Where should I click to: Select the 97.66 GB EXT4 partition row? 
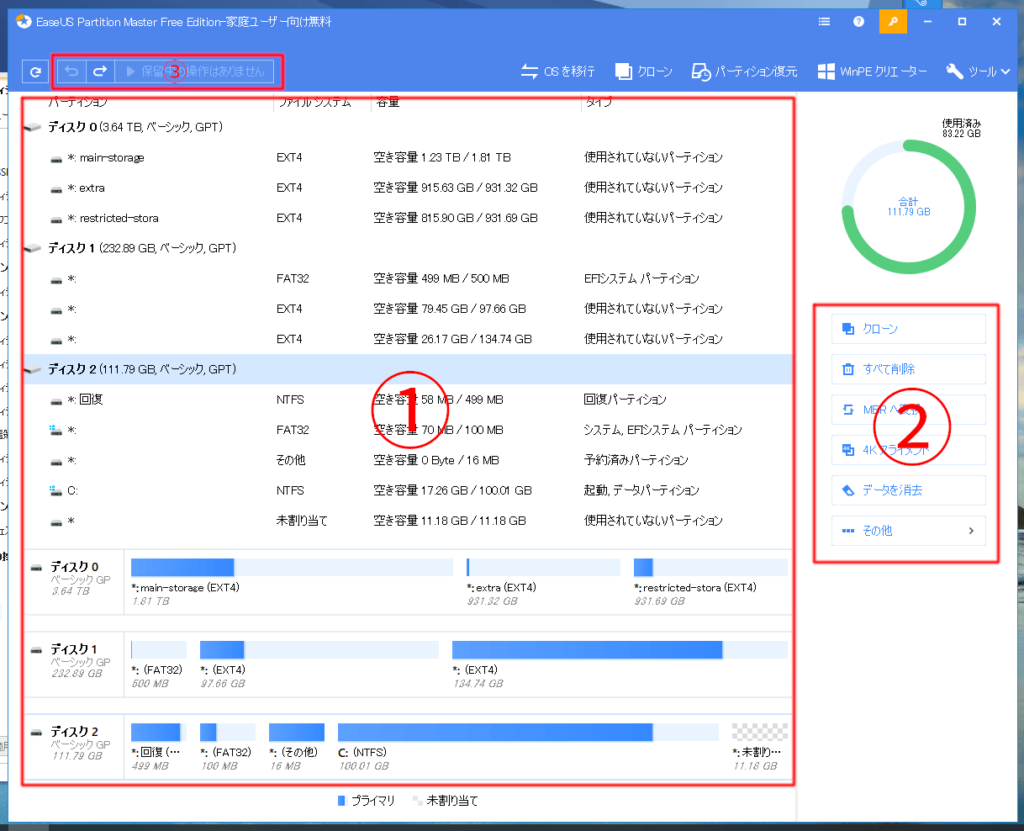pyautogui.click(x=408, y=309)
